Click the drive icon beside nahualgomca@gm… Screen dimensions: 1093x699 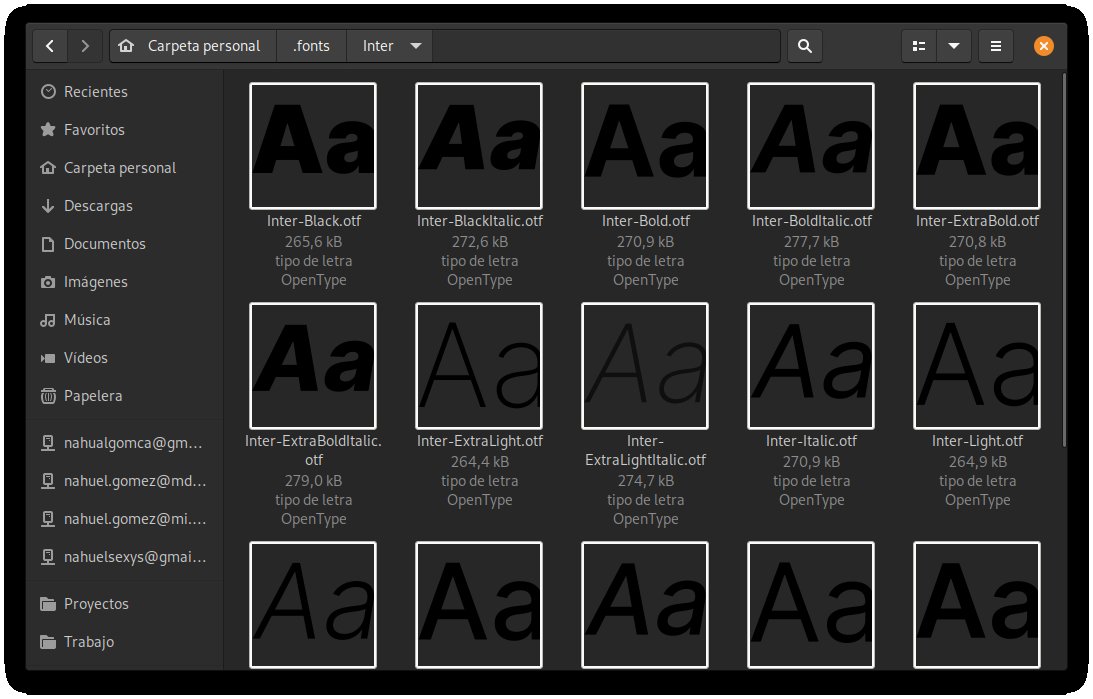tap(48, 443)
